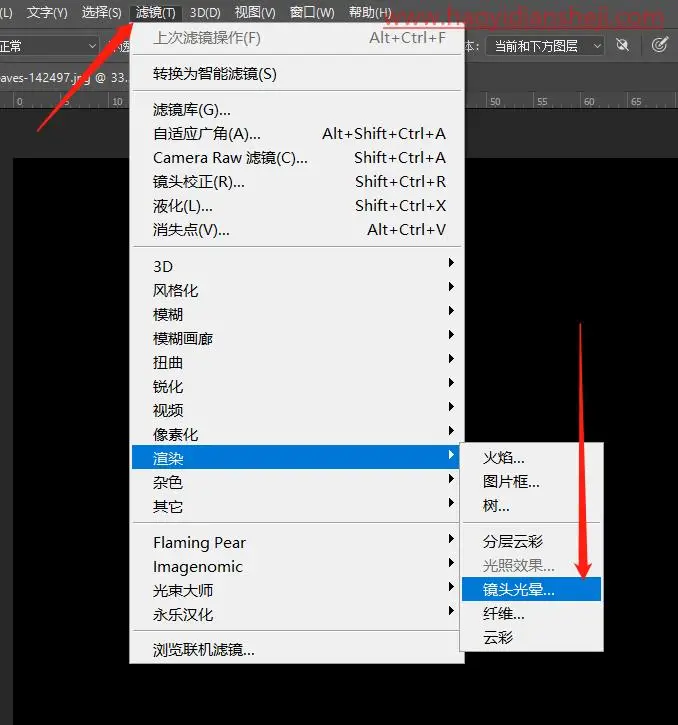Open the 当前和下方图层 sample dropdown
Image resolution: width=678 pixels, height=725 pixels.
(545, 46)
